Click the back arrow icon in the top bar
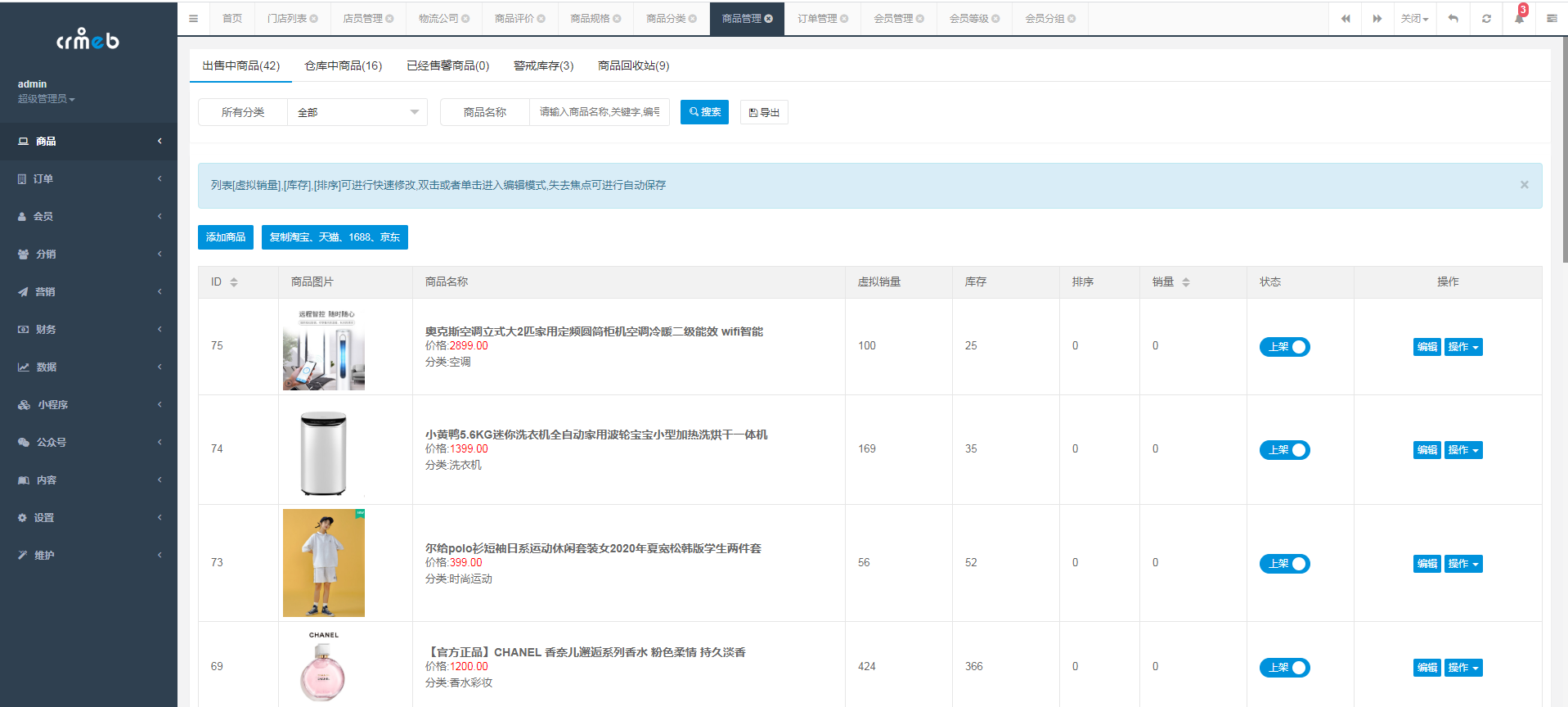This screenshot has width=1568, height=707. tap(1453, 19)
